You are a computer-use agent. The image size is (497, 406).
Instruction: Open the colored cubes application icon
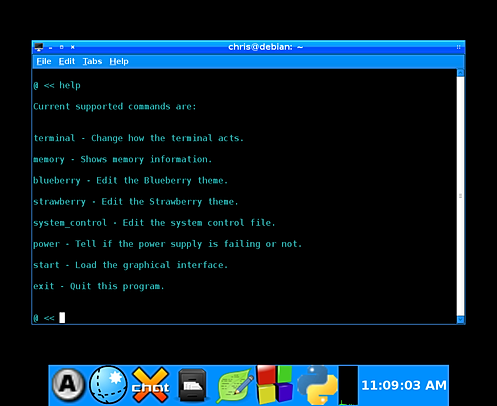[x=275, y=385]
